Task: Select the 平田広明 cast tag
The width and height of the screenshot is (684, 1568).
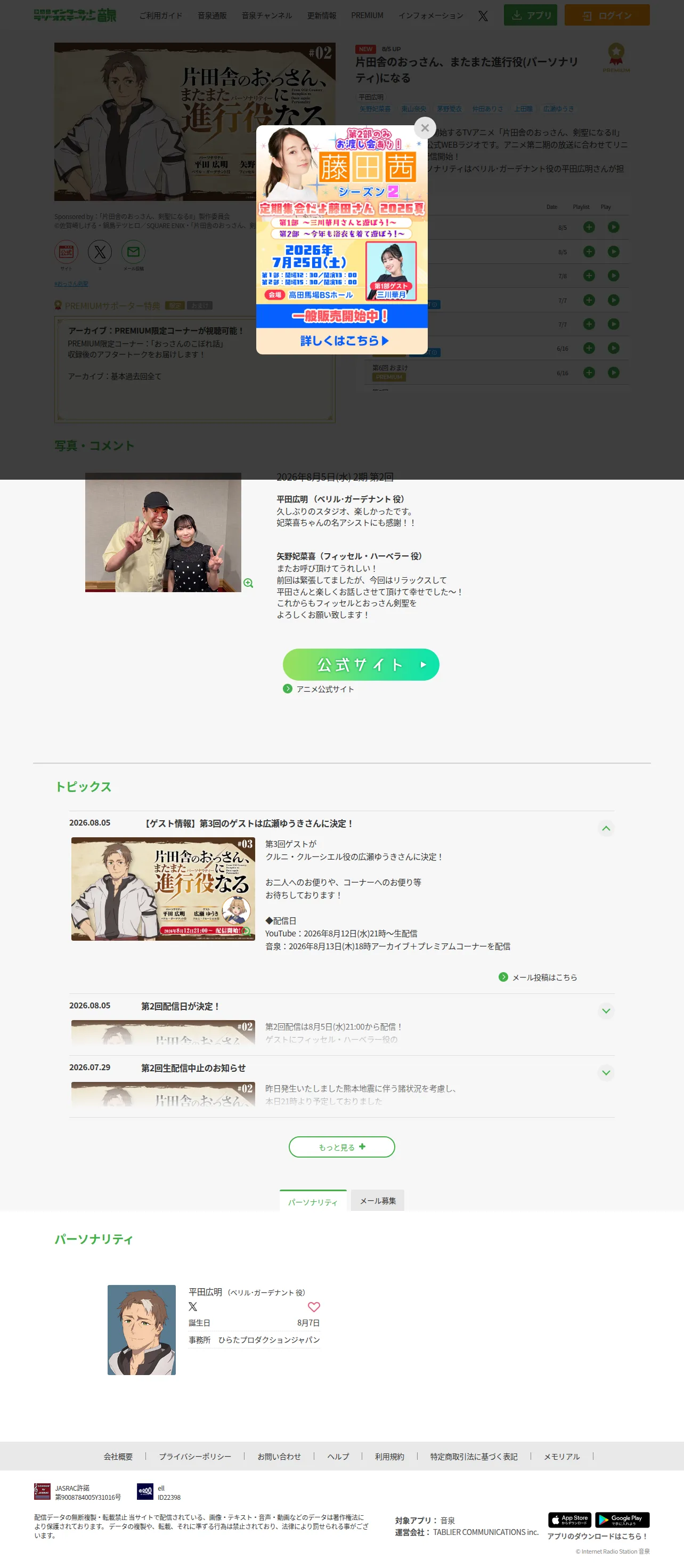Action: (371, 97)
